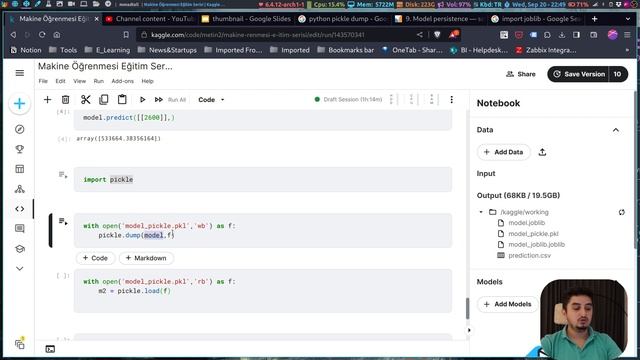
Task: Open the console icon at the bottom
Action: (x=50, y=349)
